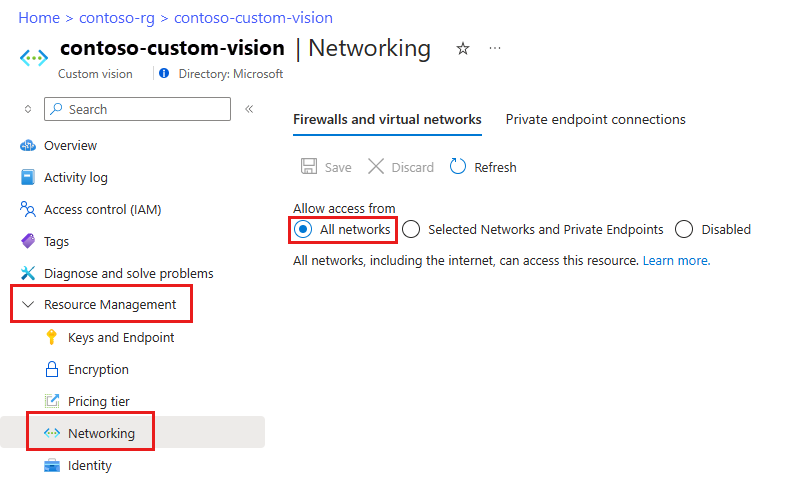Open the Learn more link
This screenshot has width=796, height=482.
tap(676, 261)
